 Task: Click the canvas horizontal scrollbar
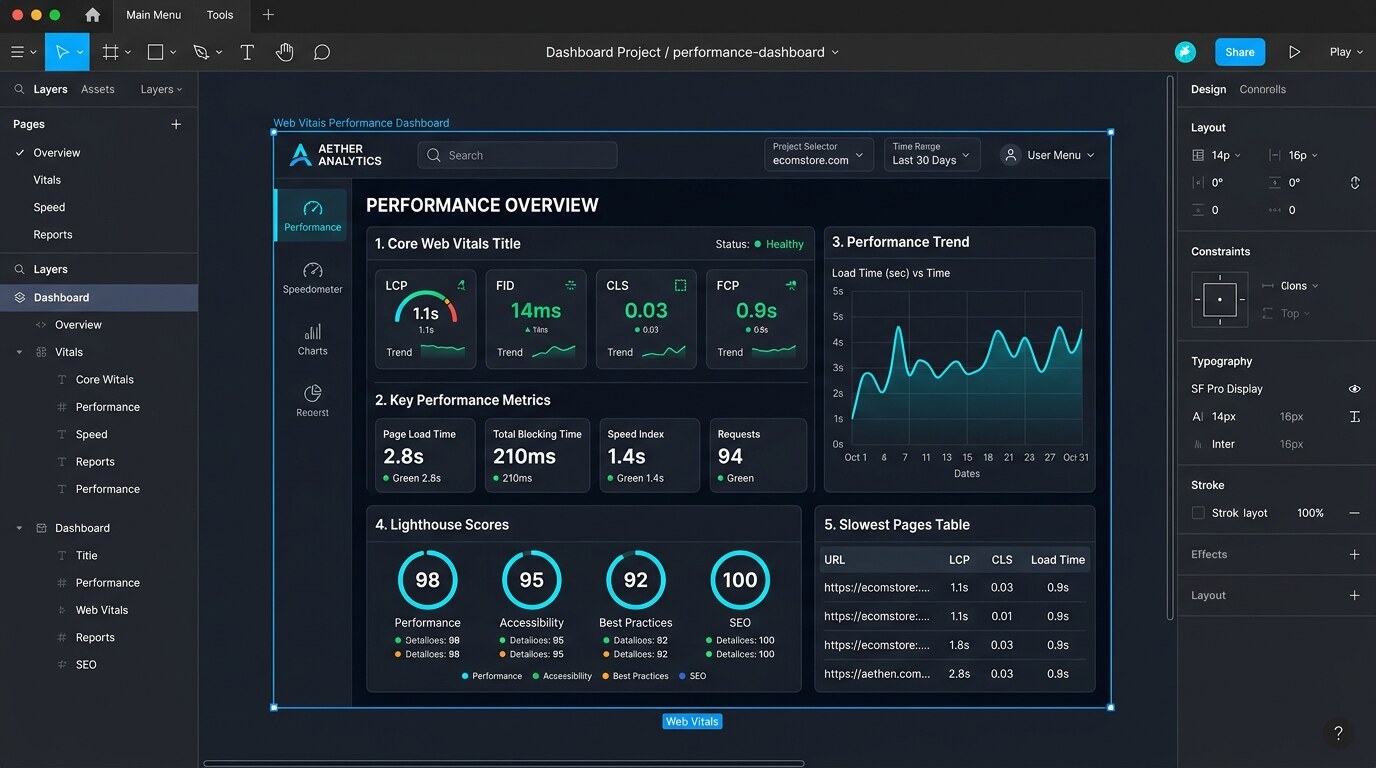(504, 763)
